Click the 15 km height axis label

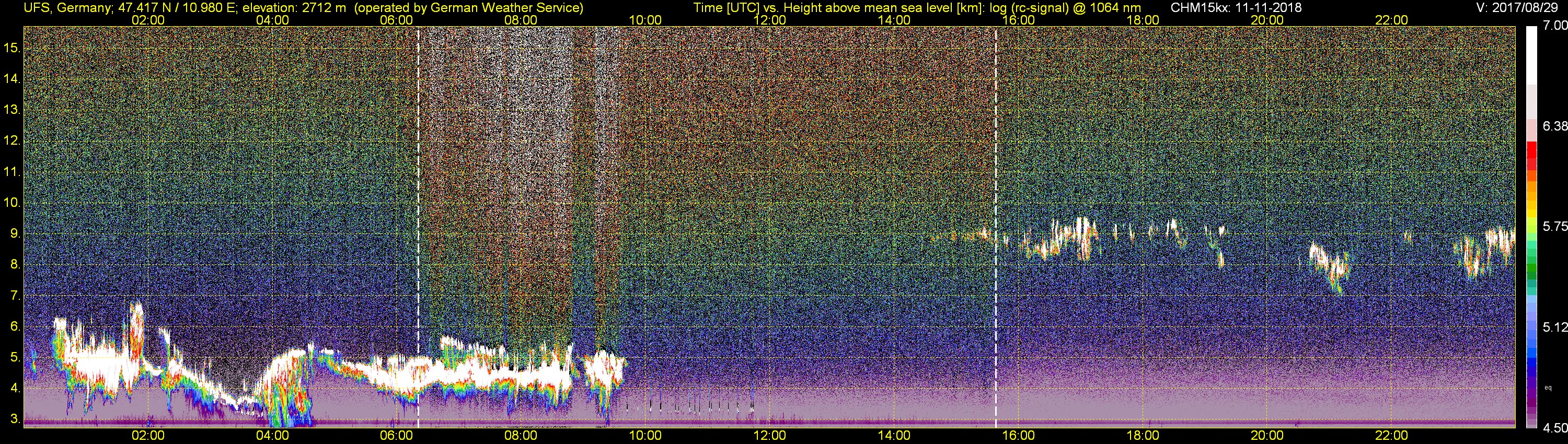(12, 48)
